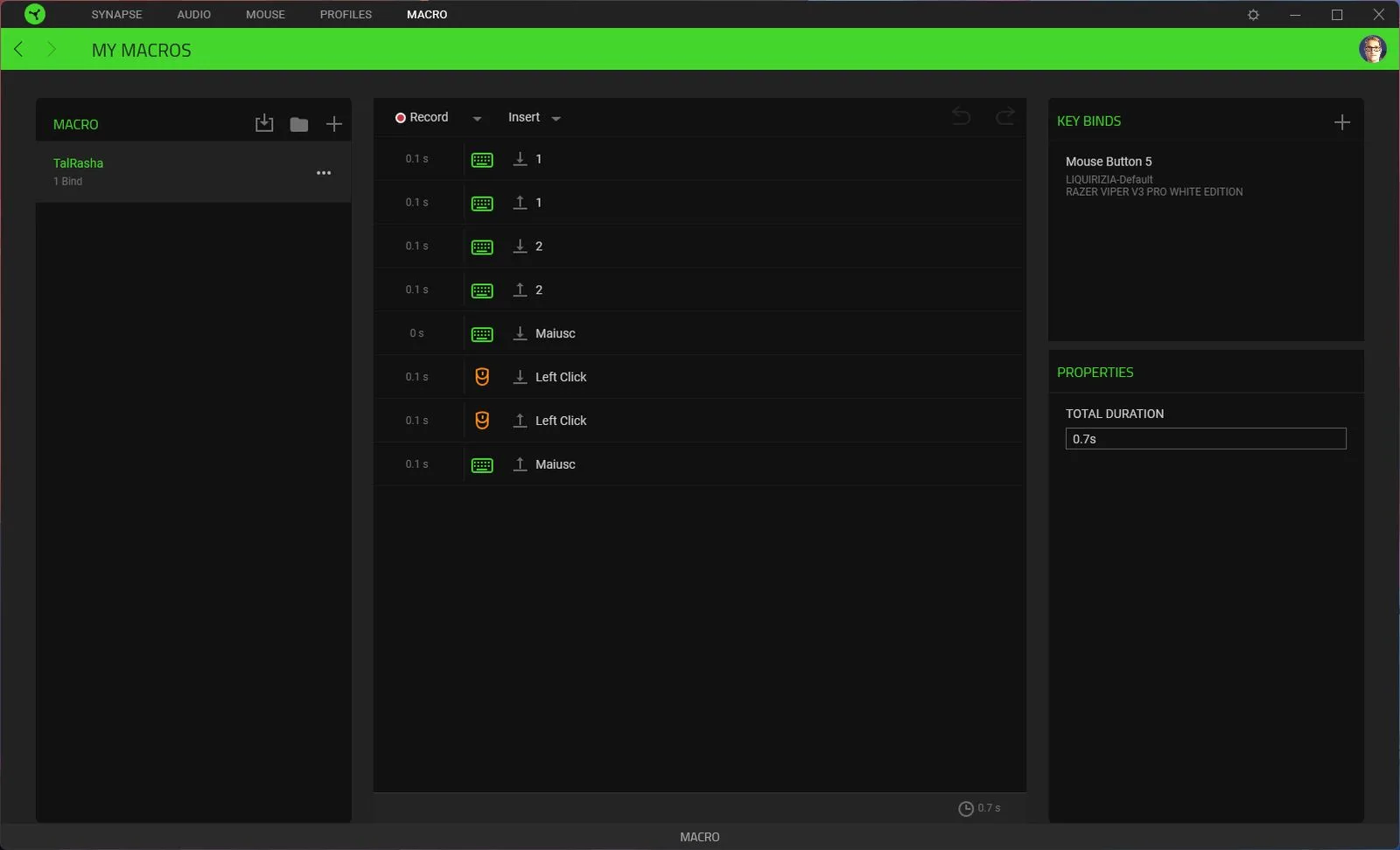Select the keyboard icon for Maiusc down
The height and width of the screenshot is (850, 1400).
(482, 335)
